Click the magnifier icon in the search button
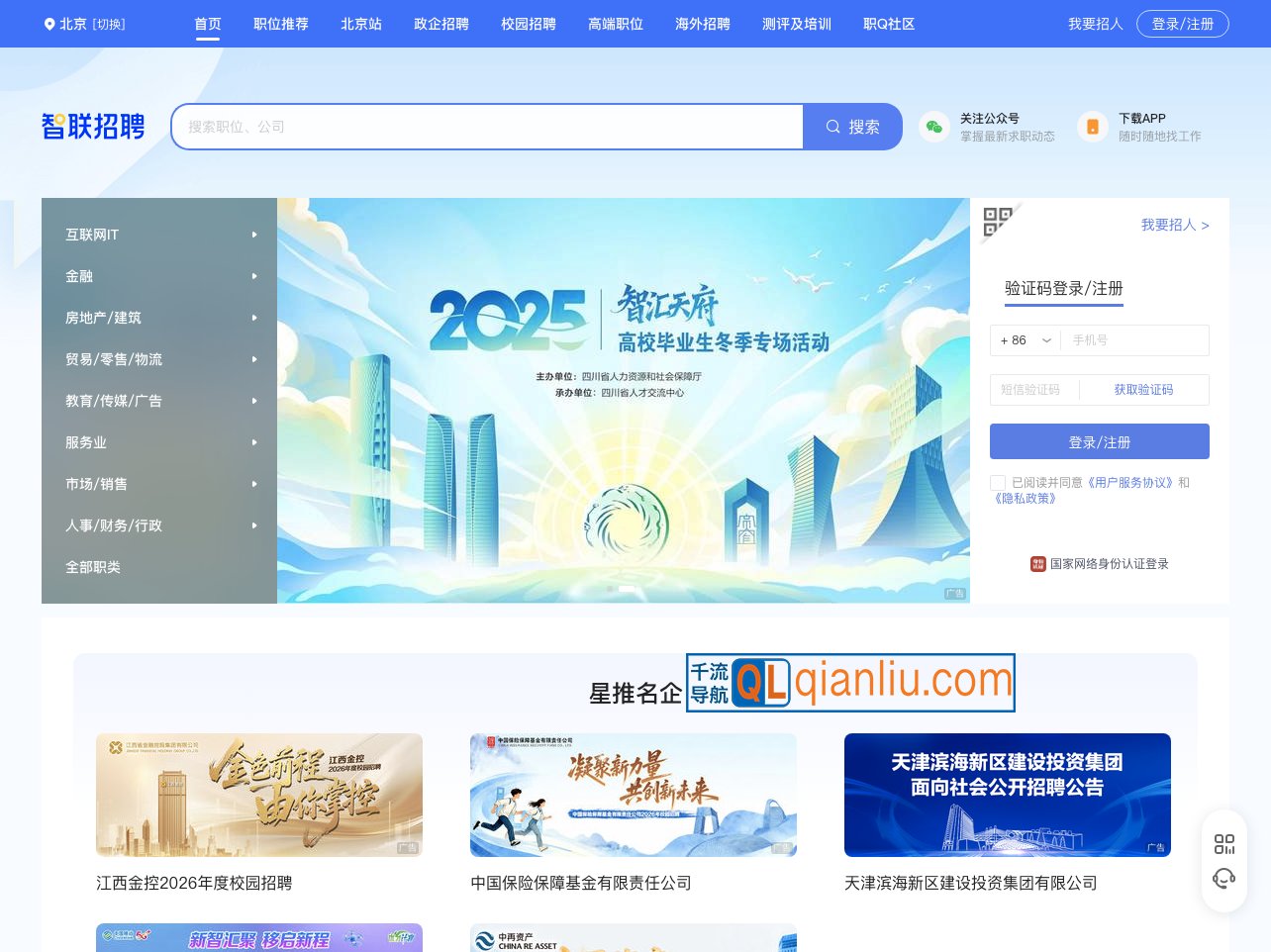The image size is (1271, 952). pos(832,126)
